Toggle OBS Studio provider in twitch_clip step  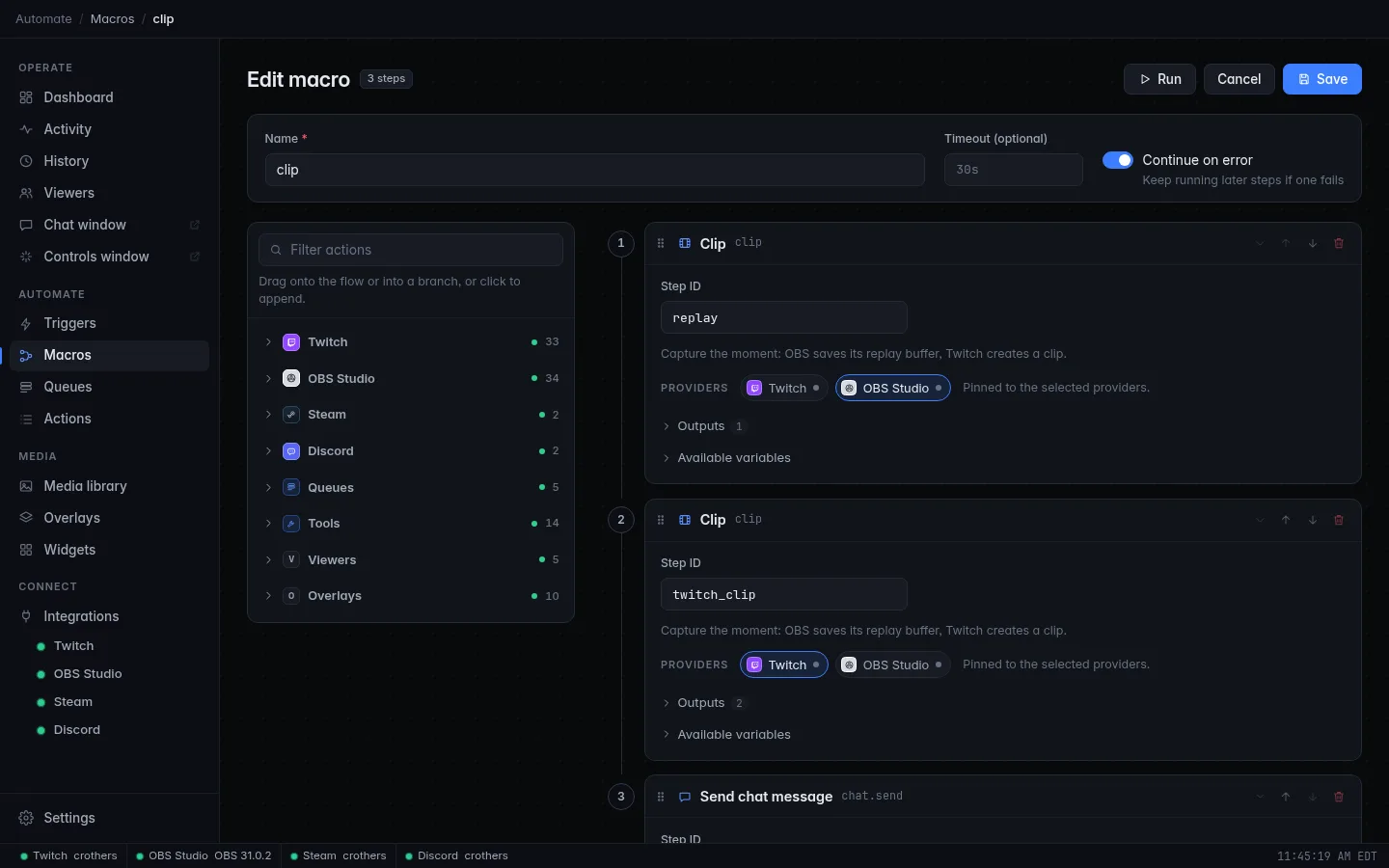coord(892,665)
